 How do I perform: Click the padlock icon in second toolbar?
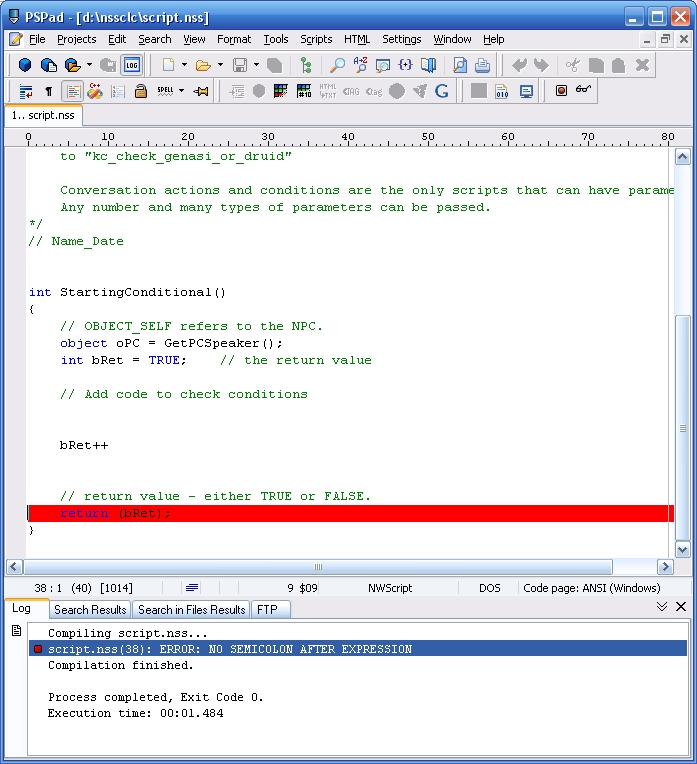point(141,91)
